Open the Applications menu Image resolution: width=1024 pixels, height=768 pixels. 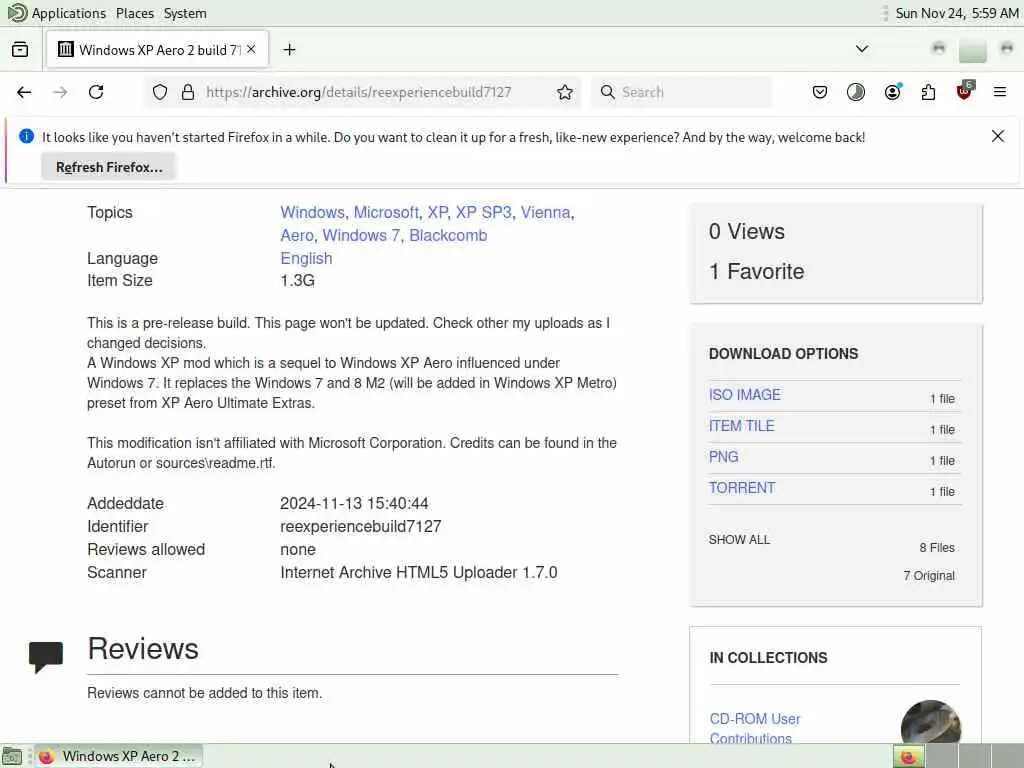(x=69, y=13)
